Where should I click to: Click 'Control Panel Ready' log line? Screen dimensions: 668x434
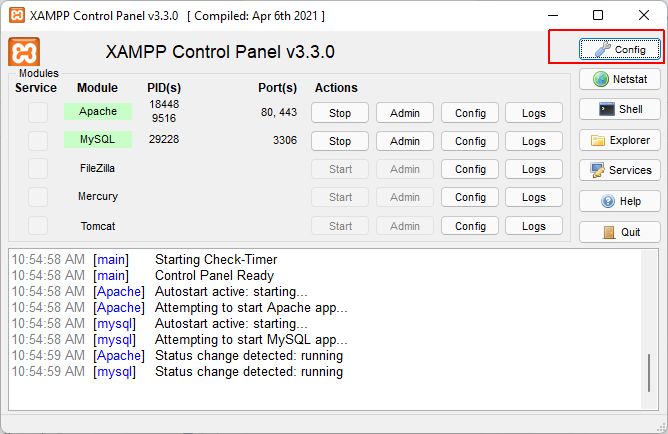(214, 276)
